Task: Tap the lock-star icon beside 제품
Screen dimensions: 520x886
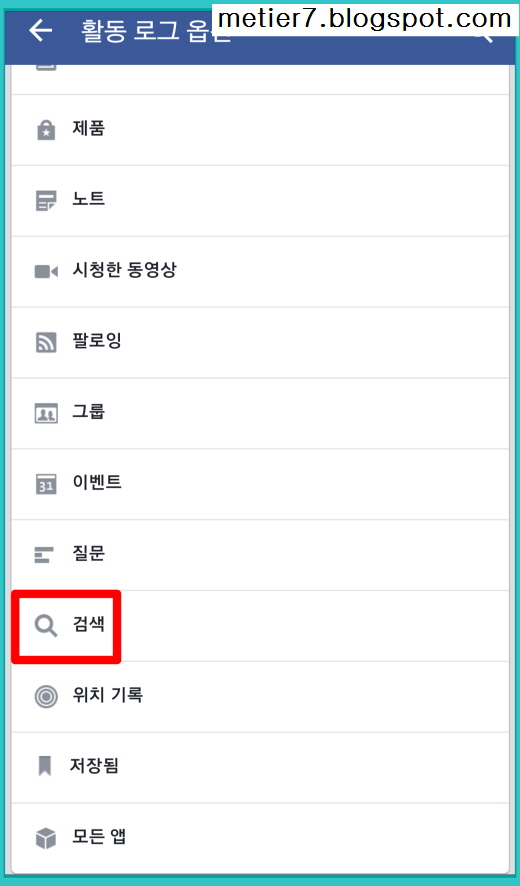Action: [46, 130]
